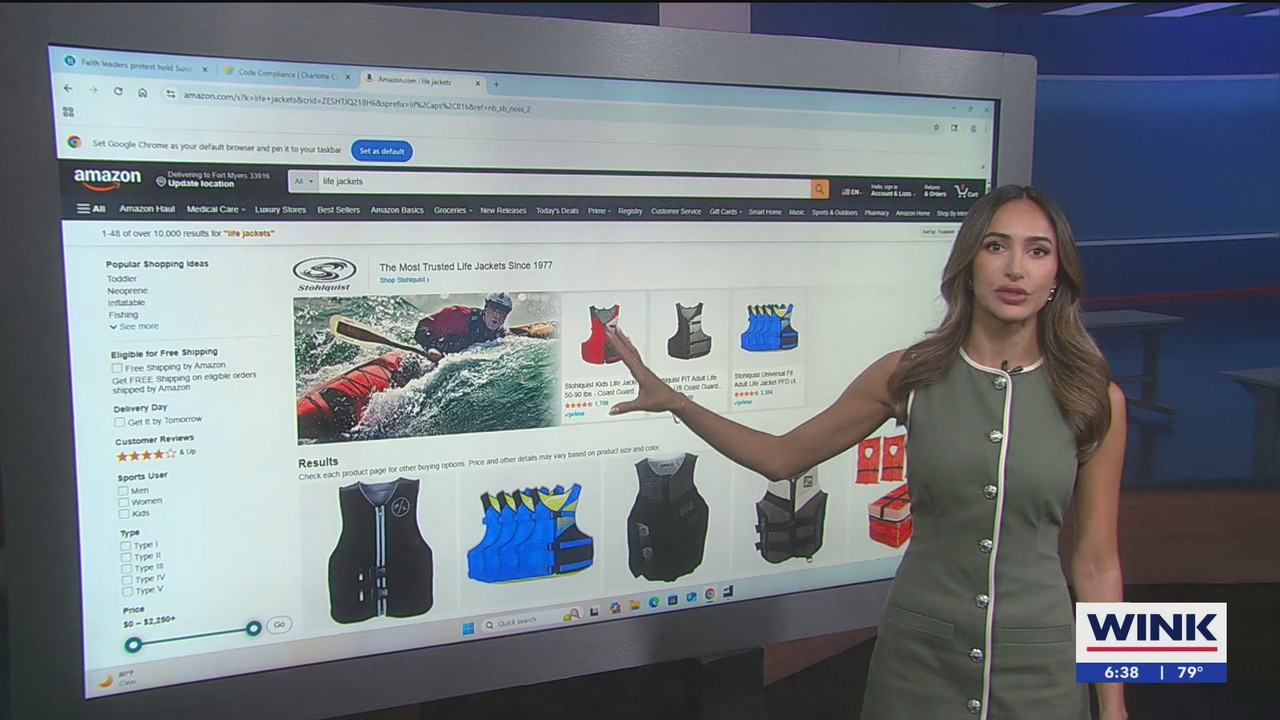The width and height of the screenshot is (1280, 720).
Task: Expand the Prime dropdown menu
Action: point(599,211)
